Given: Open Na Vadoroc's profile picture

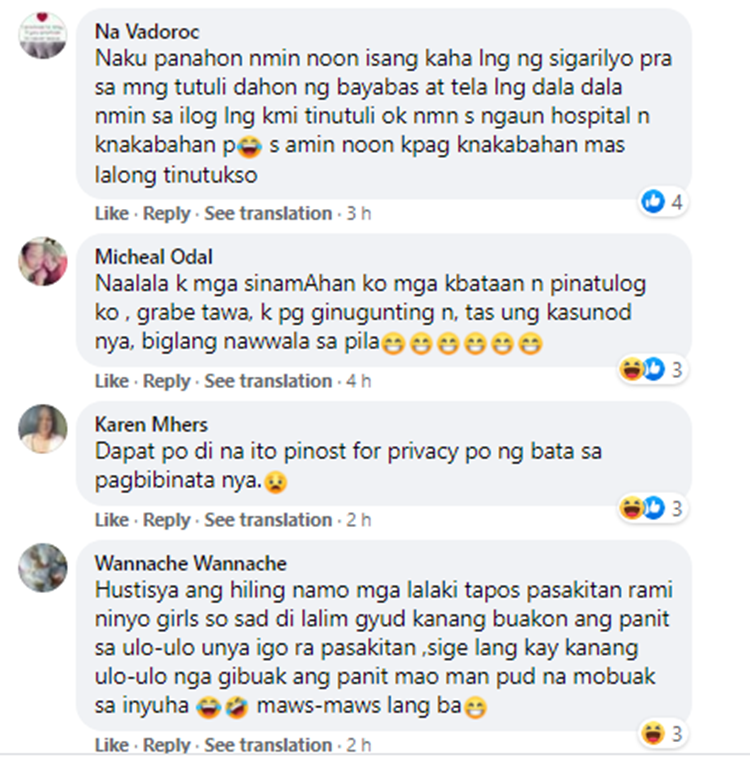Looking at the screenshot, I should [43, 35].
